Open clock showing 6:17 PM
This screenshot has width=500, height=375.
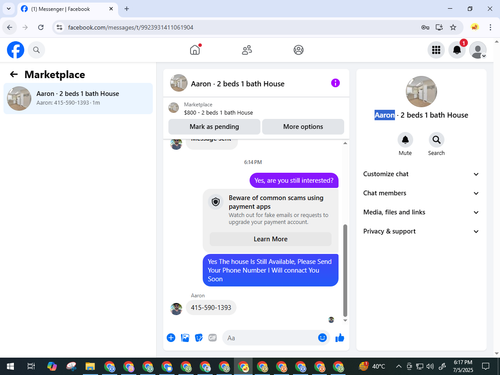(463, 366)
